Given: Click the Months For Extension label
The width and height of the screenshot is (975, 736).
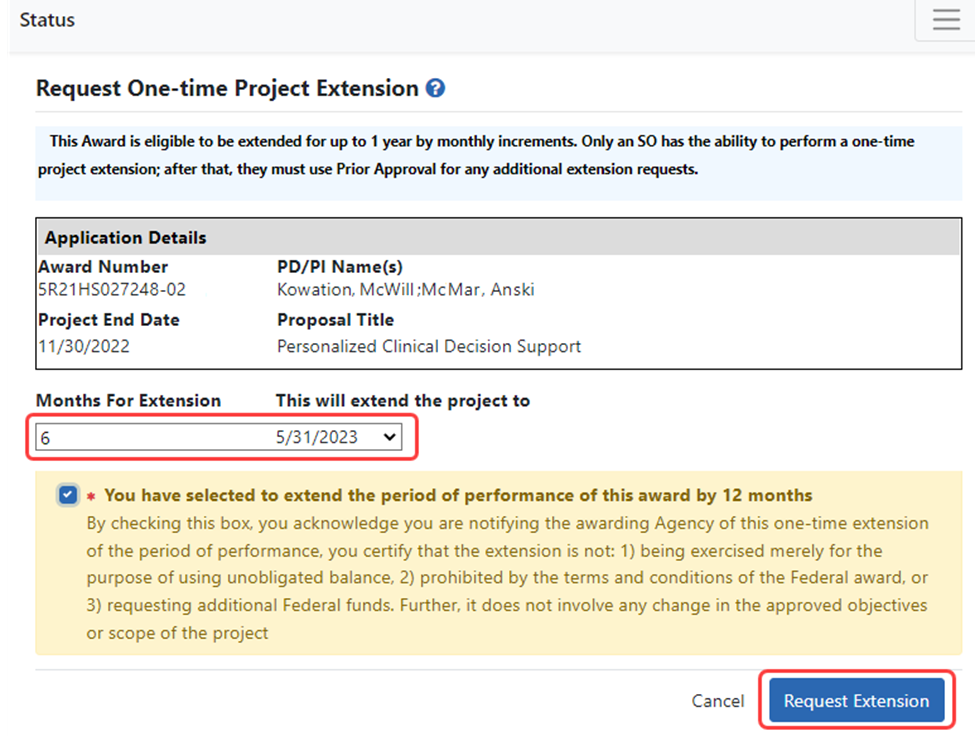Looking at the screenshot, I should click(129, 400).
